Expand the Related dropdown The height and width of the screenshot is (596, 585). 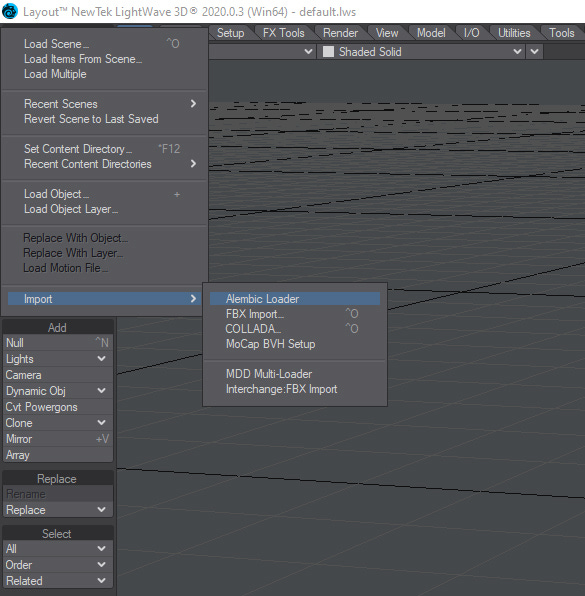pyautogui.click(x=58, y=581)
